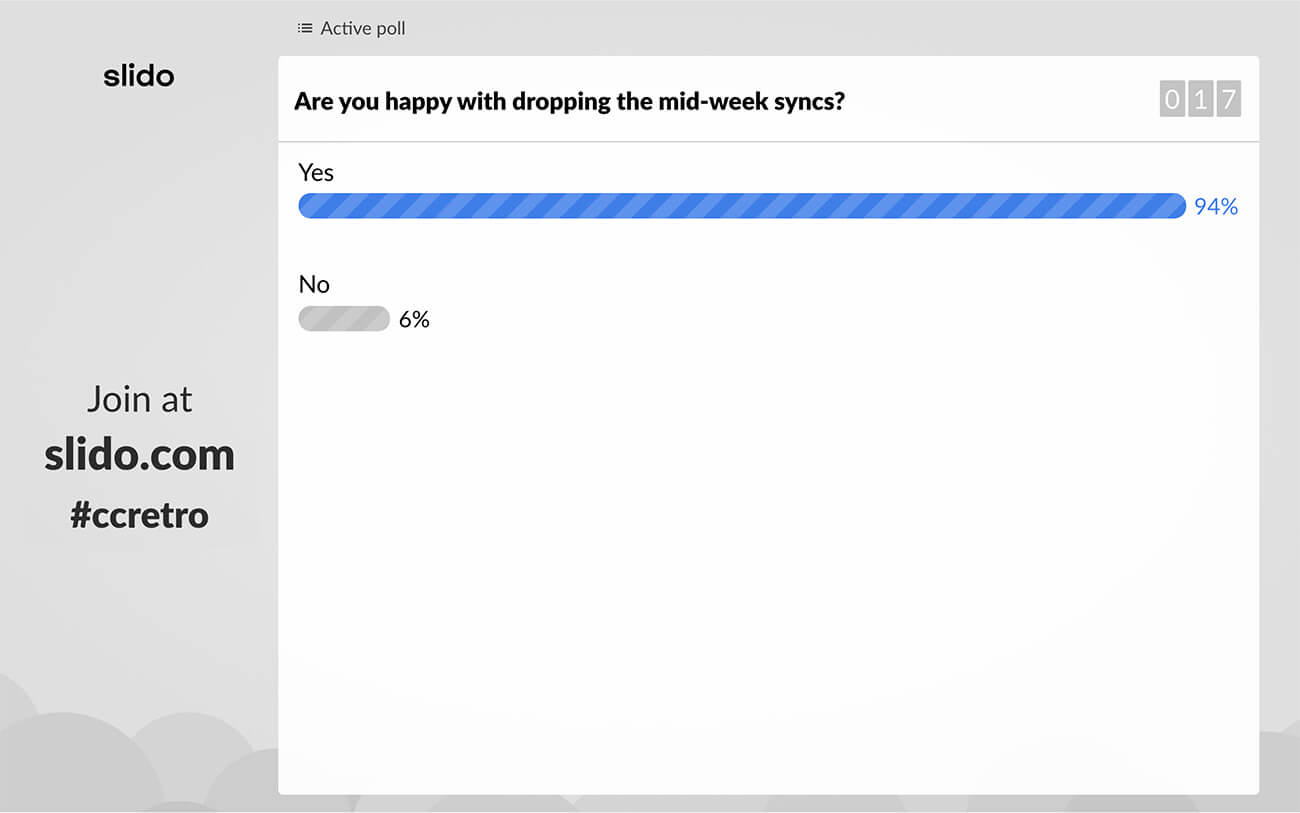The height and width of the screenshot is (813, 1300).
Task: Click the gray striped No result bar
Action: click(x=344, y=319)
